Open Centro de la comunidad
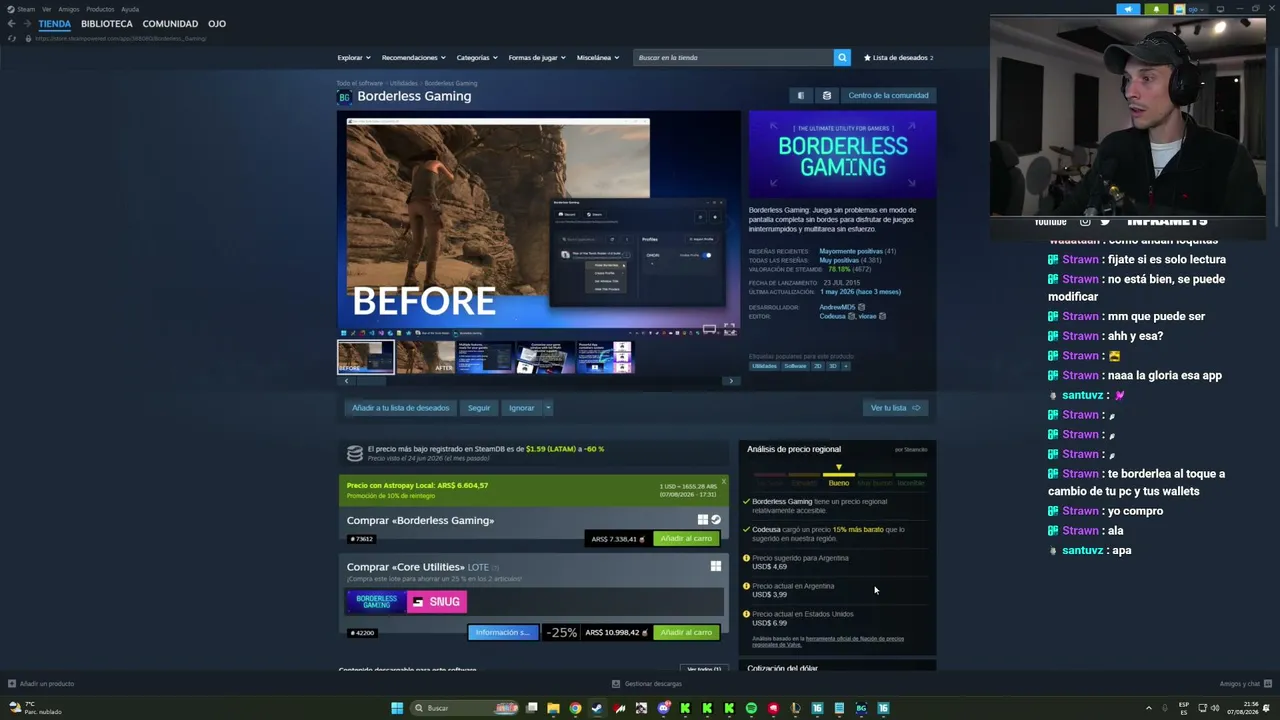 pyautogui.click(x=889, y=96)
